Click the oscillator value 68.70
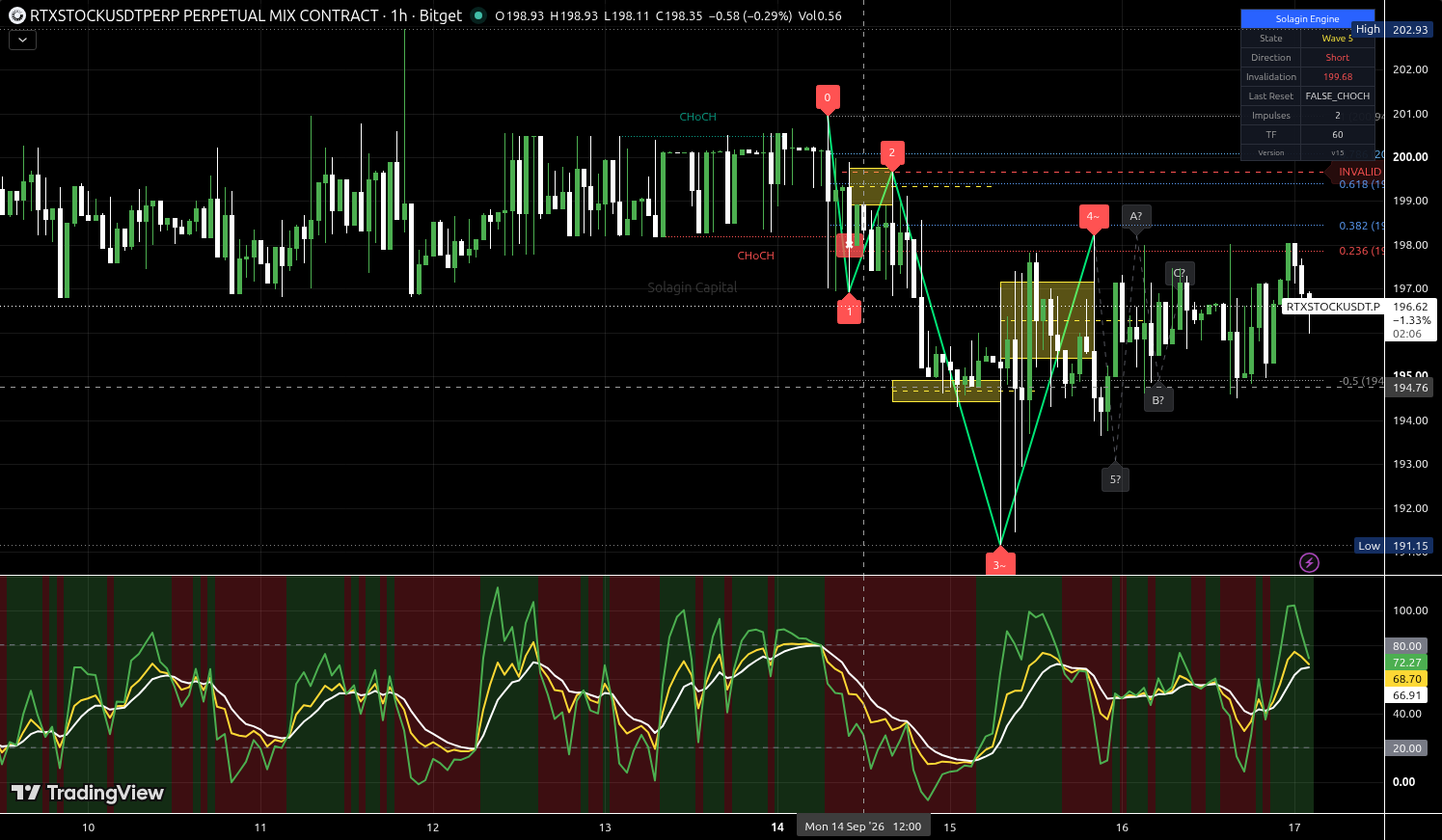 click(x=1407, y=679)
